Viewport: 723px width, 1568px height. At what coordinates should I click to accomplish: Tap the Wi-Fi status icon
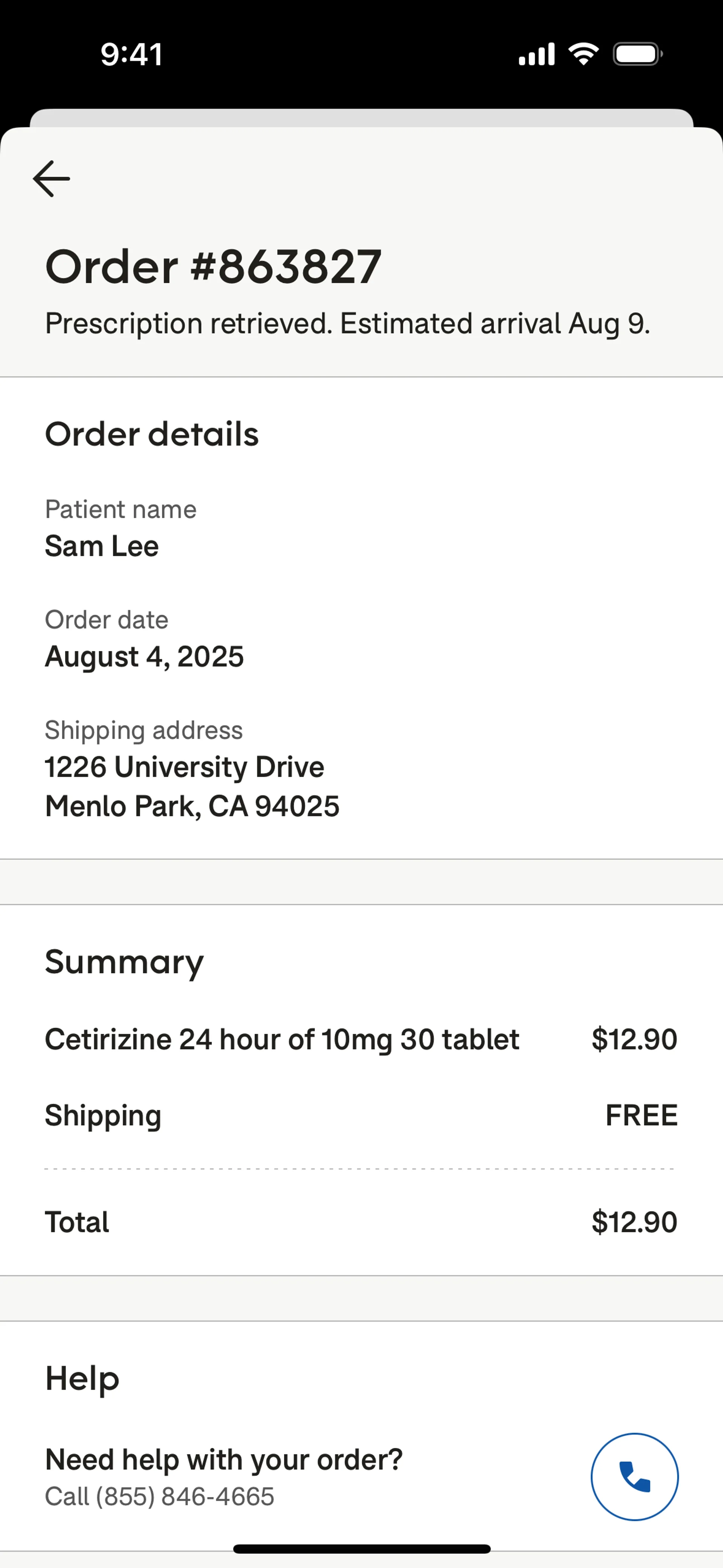coord(583,54)
